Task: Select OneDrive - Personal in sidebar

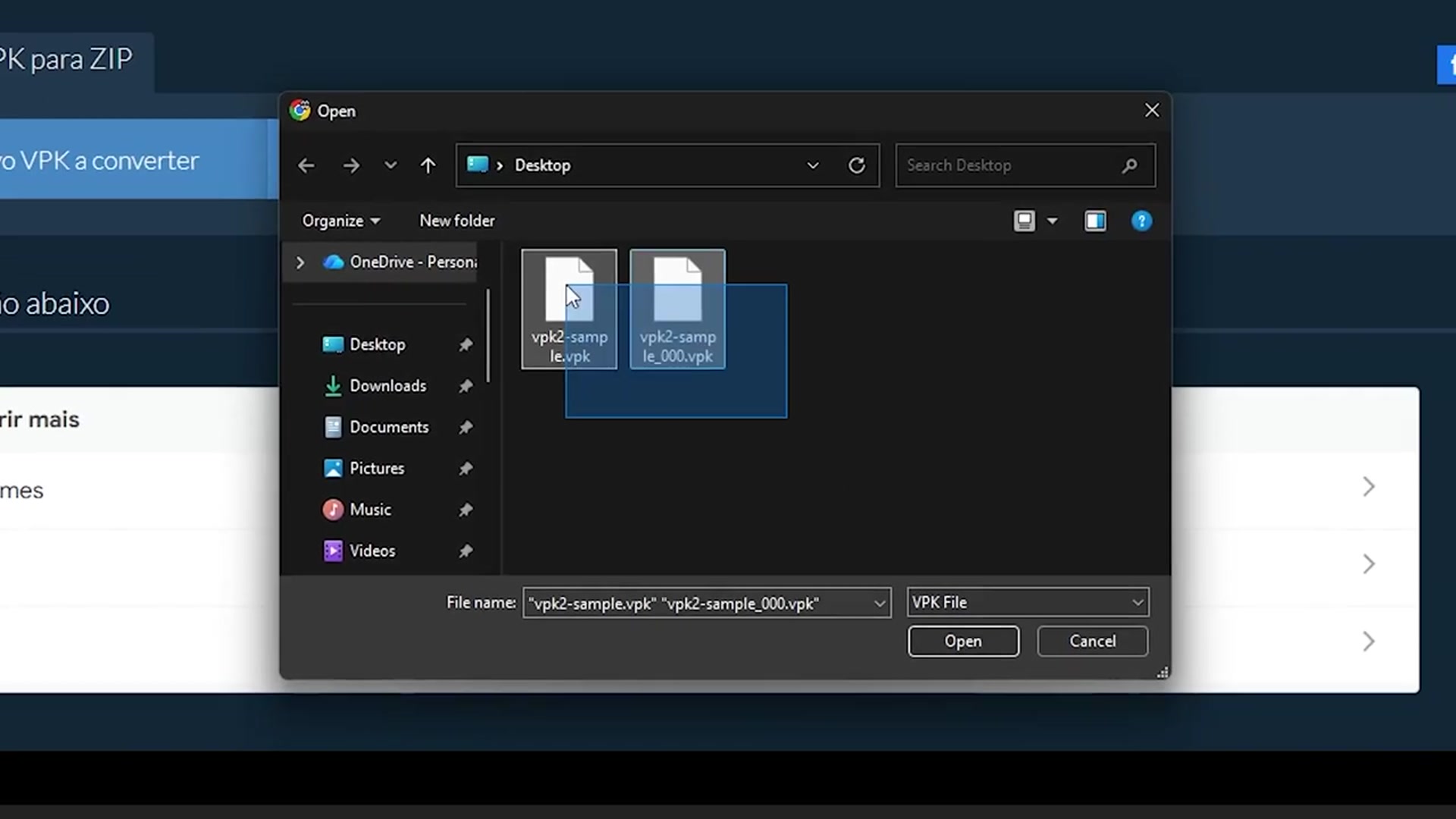Action: coord(402,262)
